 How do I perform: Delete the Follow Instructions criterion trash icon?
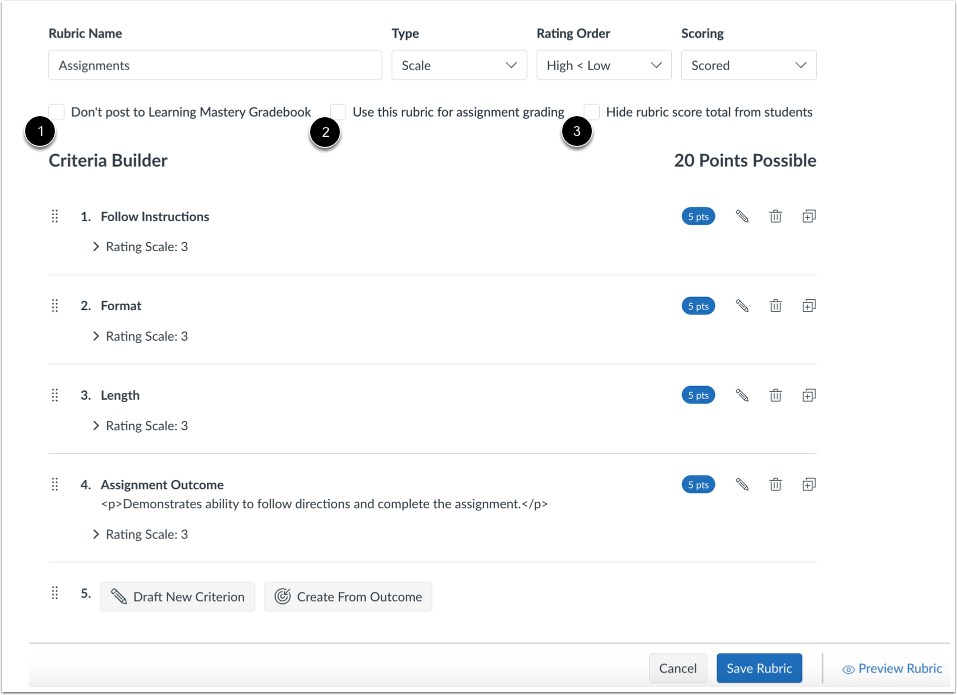point(776,216)
